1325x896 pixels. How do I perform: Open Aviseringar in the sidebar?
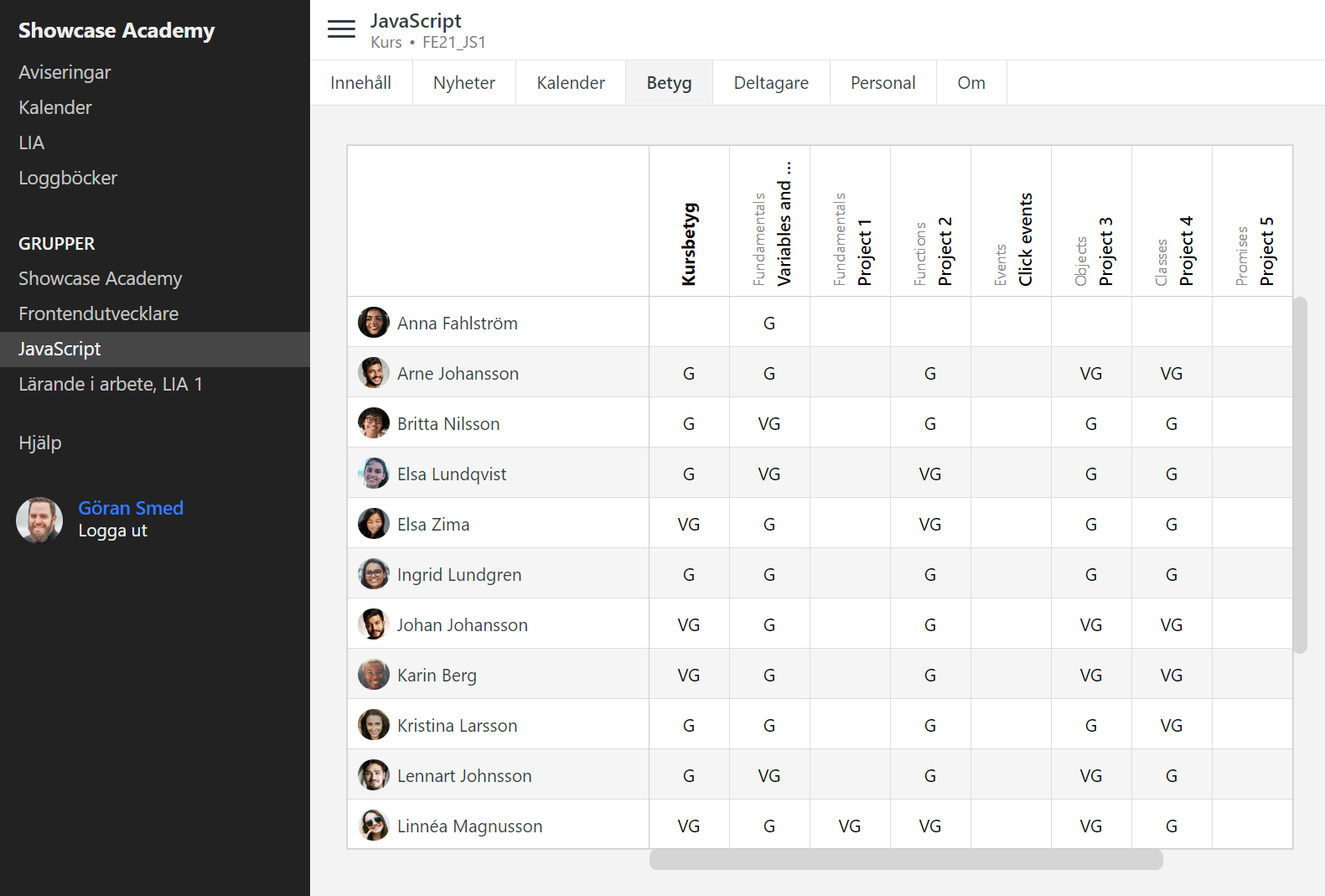(x=65, y=72)
